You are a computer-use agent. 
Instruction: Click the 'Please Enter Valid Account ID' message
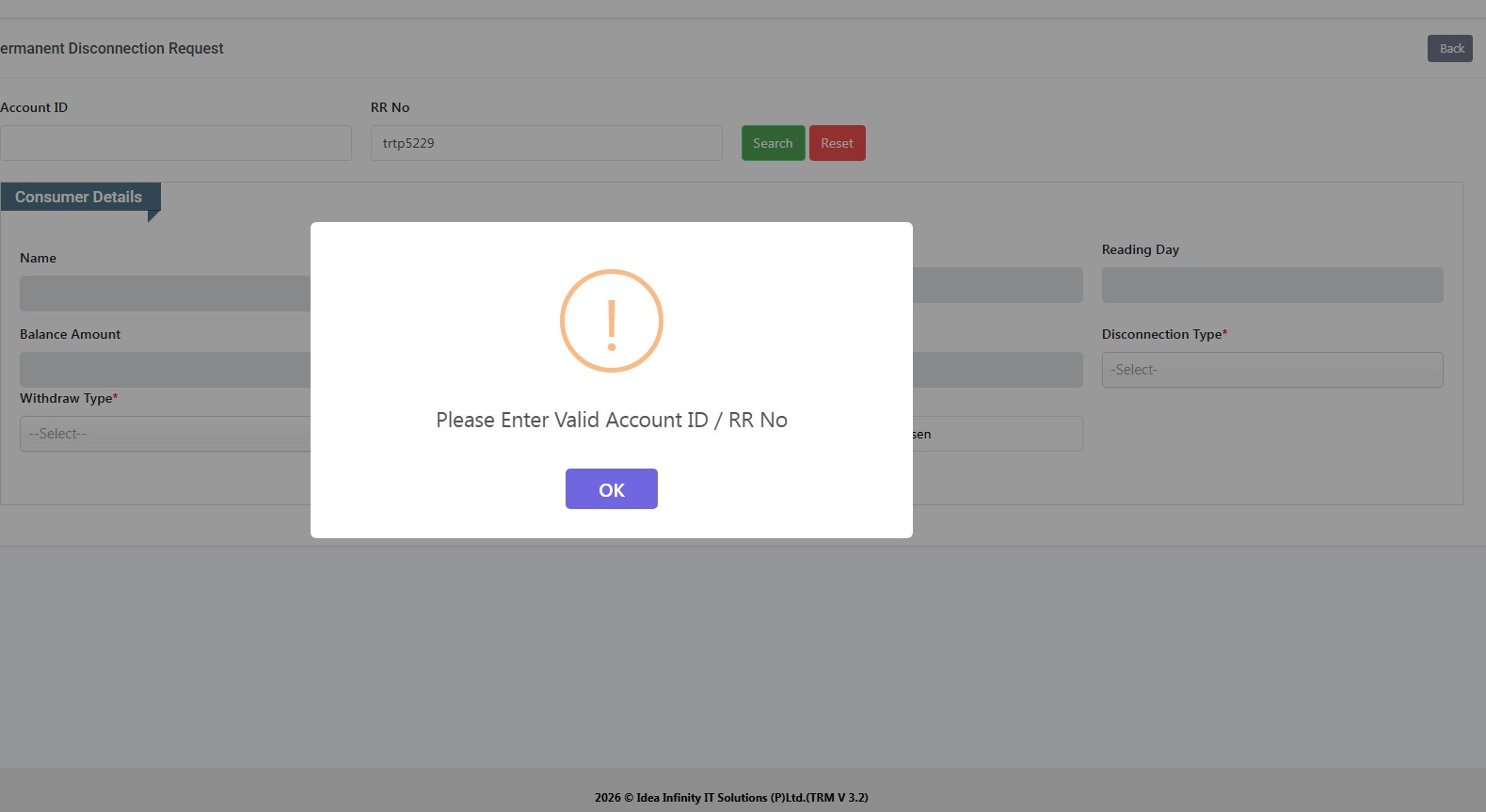[612, 420]
